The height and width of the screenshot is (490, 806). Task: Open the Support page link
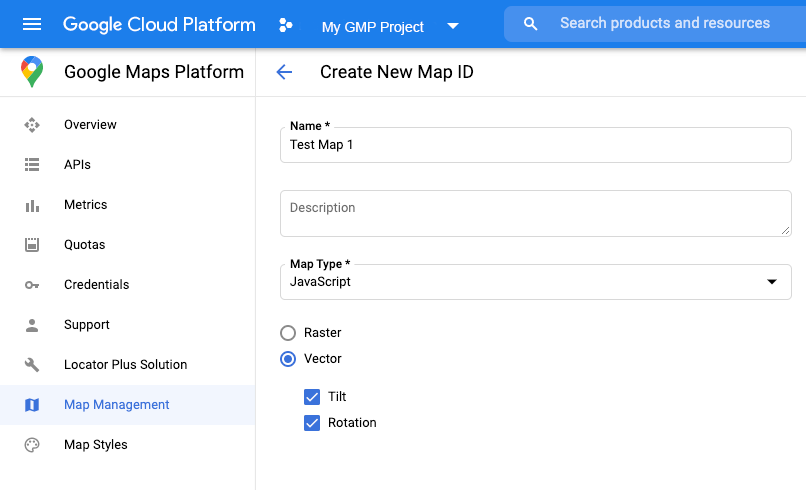coord(86,325)
